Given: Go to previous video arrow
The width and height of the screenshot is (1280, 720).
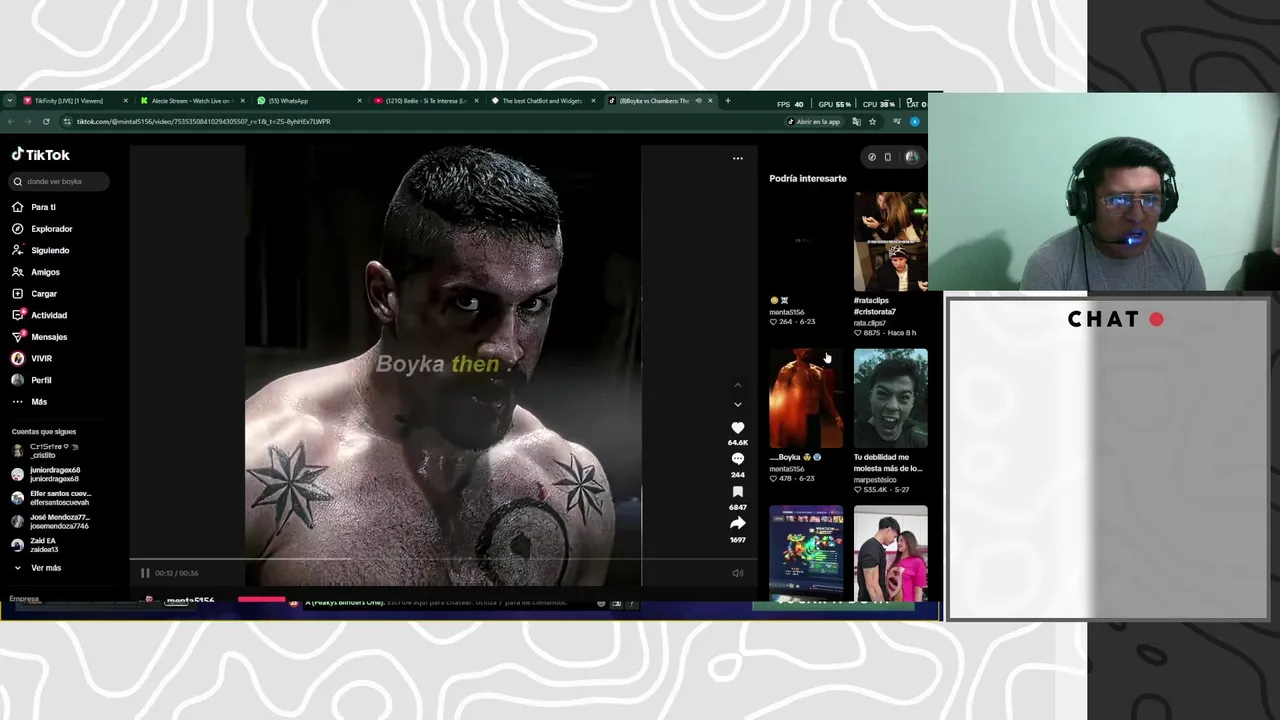Looking at the screenshot, I should click(x=738, y=385).
